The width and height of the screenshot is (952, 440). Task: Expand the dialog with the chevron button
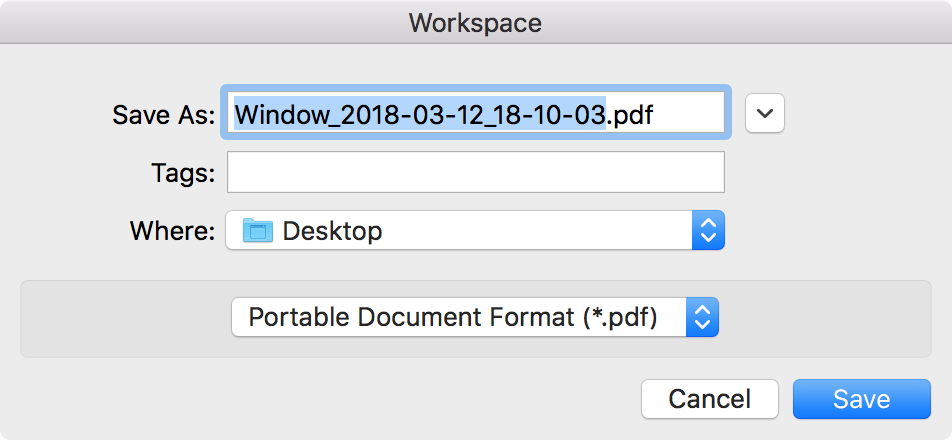click(x=764, y=113)
